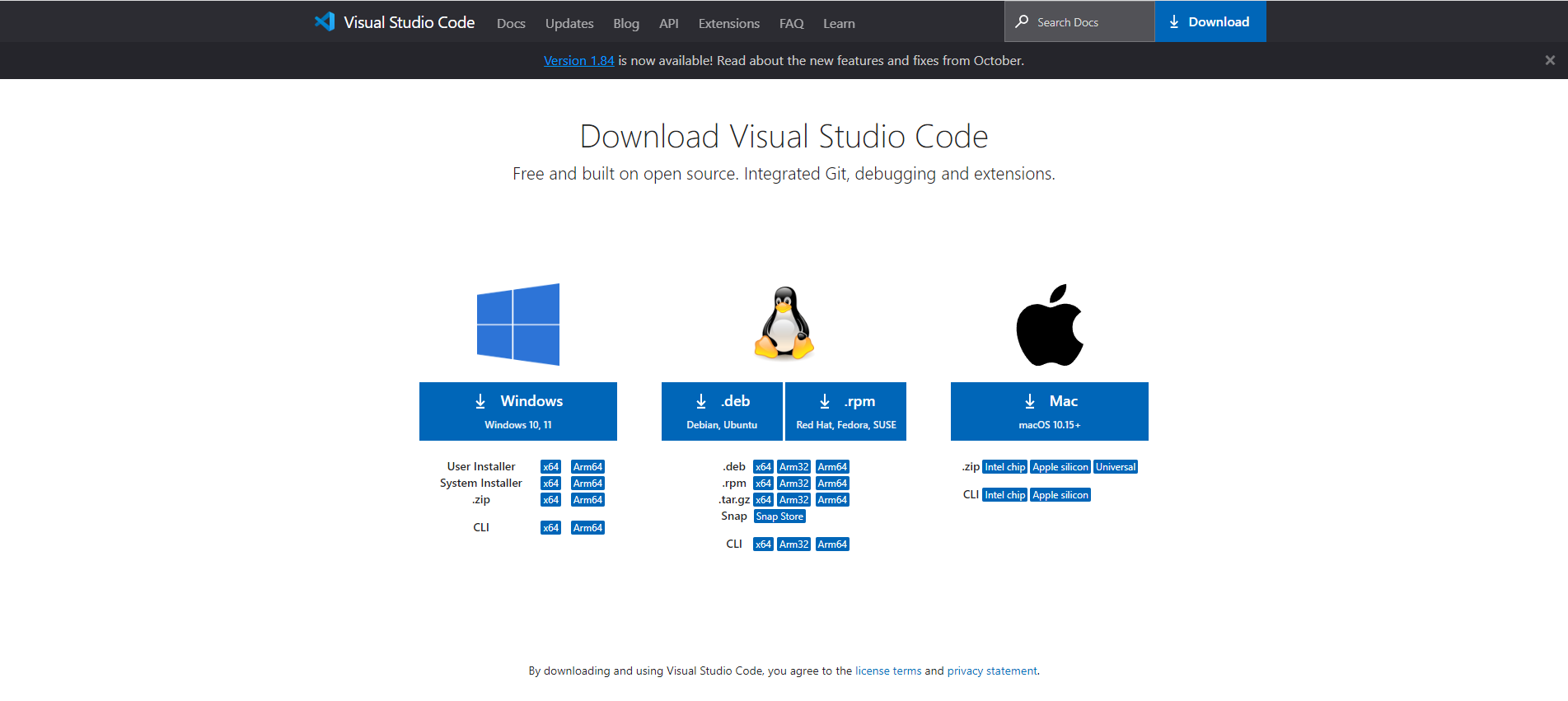This screenshot has width=1568, height=701.
Task: Select x64 for Windows .zip
Action: click(x=551, y=500)
